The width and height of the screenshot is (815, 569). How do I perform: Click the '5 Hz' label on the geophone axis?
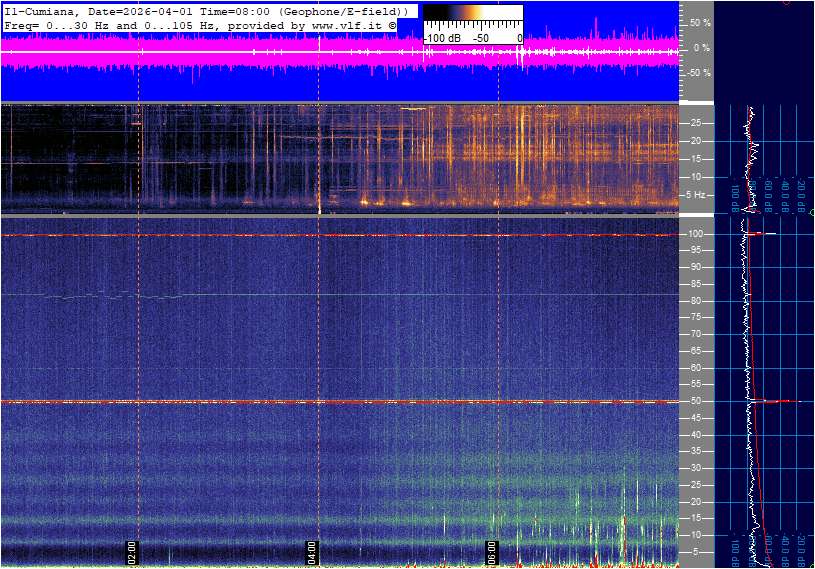[695, 195]
